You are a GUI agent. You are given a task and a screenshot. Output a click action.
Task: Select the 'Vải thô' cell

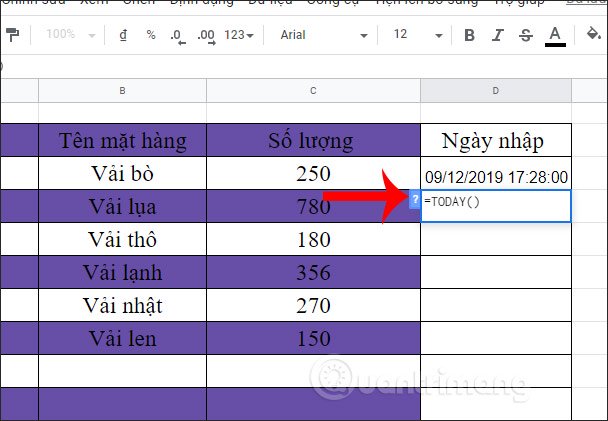coord(123,239)
